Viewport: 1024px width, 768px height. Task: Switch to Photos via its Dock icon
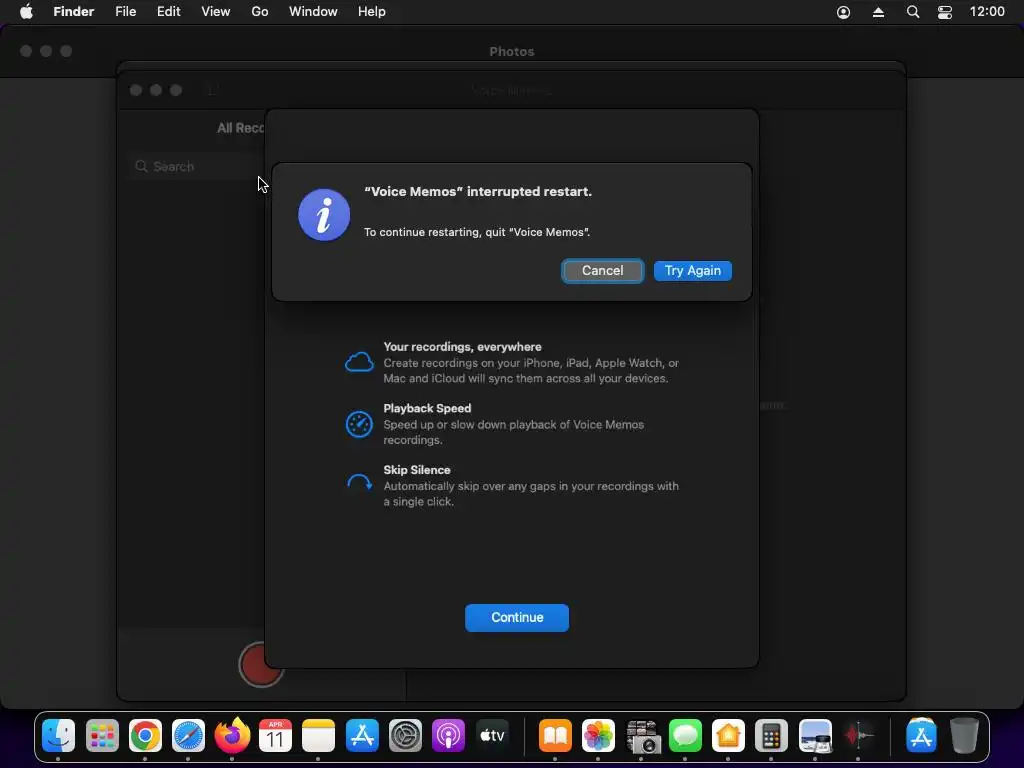(x=598, y=736)
